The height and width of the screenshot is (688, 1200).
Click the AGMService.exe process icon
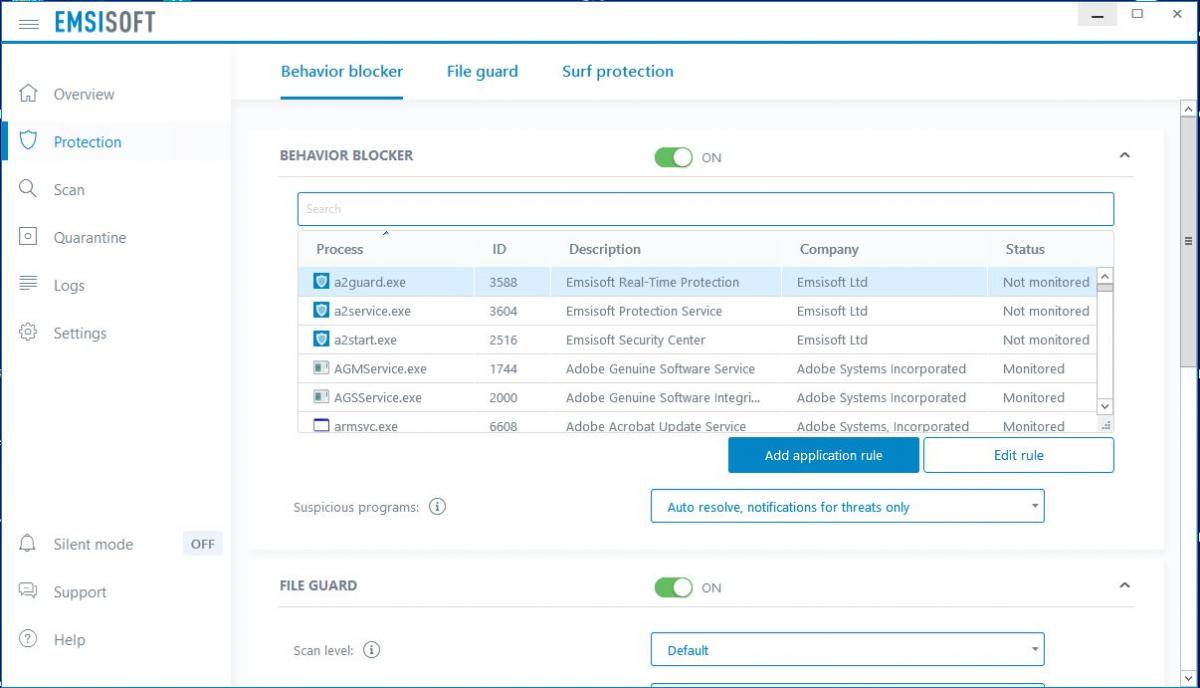tap(321, 368)
